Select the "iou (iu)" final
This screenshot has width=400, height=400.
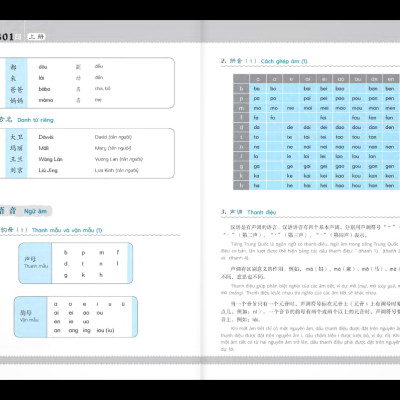105,330
